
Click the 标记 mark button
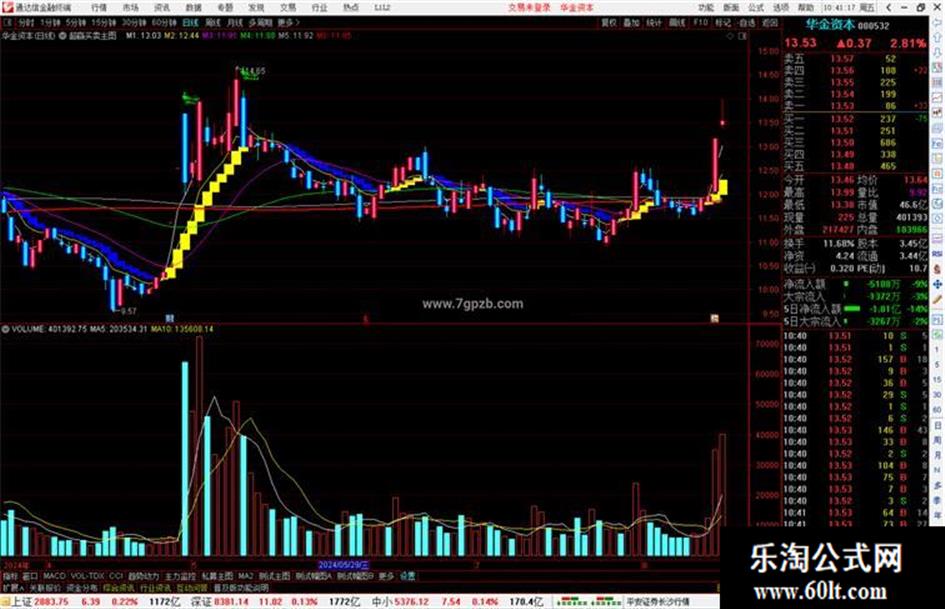[723, 22]
